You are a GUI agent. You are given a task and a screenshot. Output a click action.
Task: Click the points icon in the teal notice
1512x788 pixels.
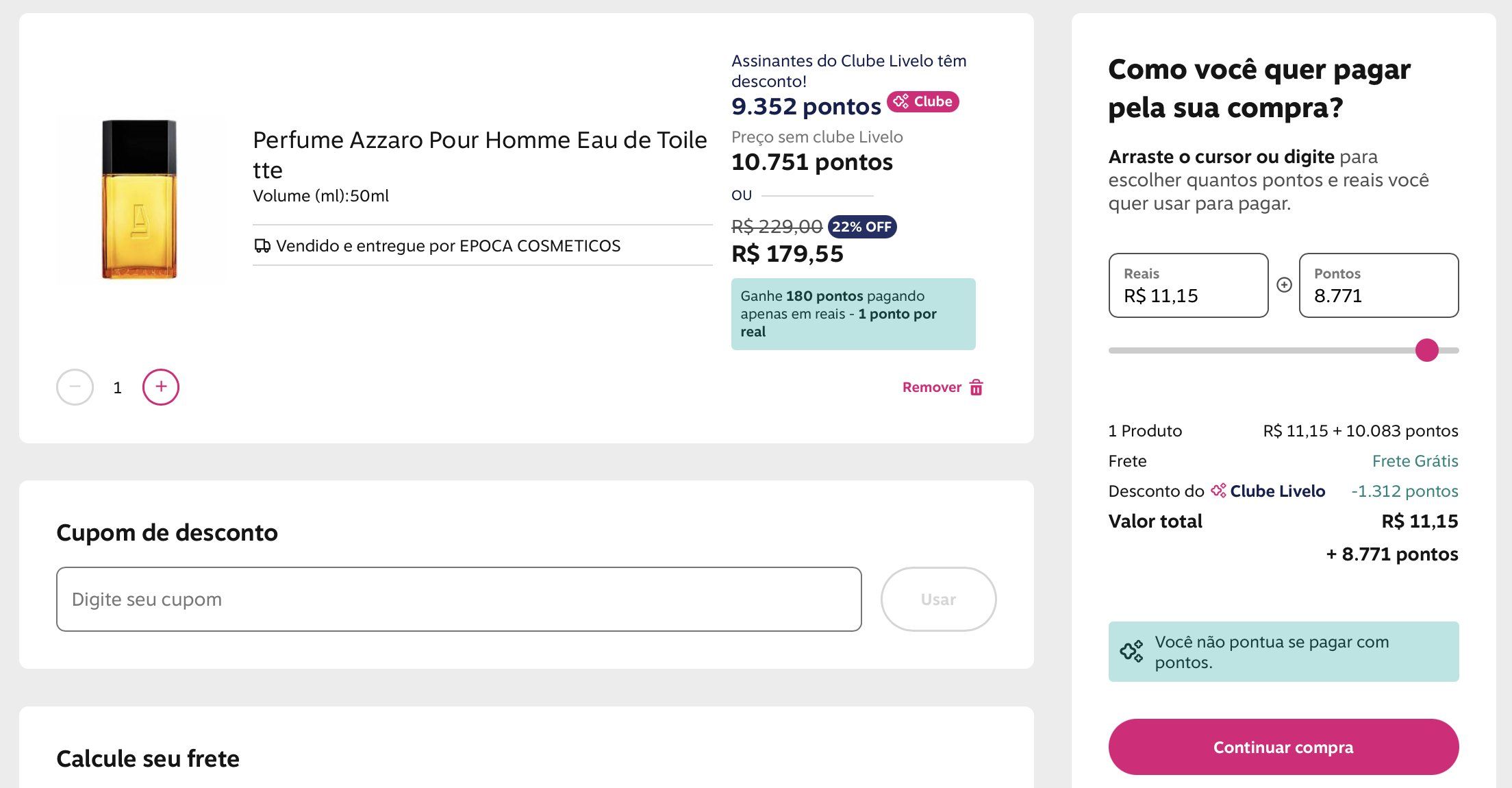click(x=1131, y=652)
